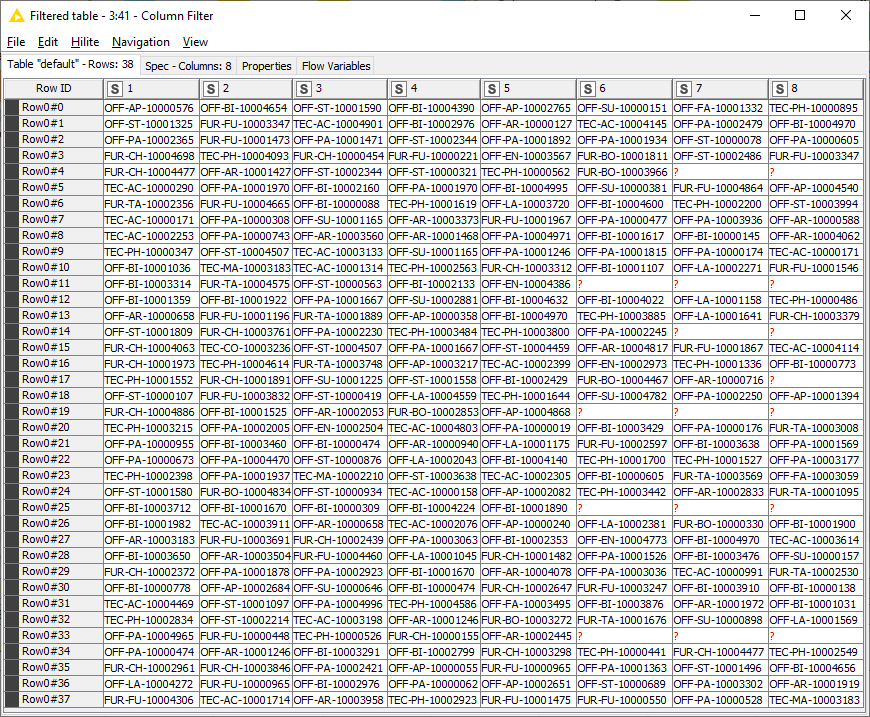Open the File menu
This screenshot has width=870, height=717.
tap(16, 42)
